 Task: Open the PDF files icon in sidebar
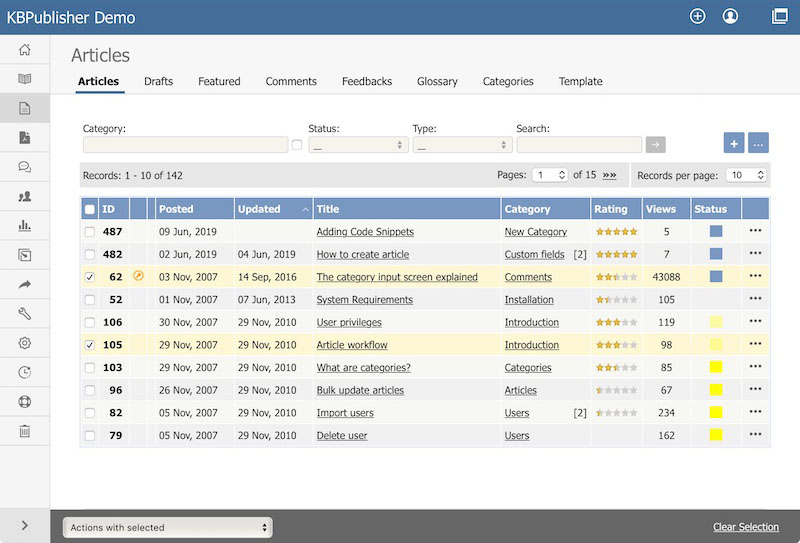pyautogui.click(x=24, y=137)
